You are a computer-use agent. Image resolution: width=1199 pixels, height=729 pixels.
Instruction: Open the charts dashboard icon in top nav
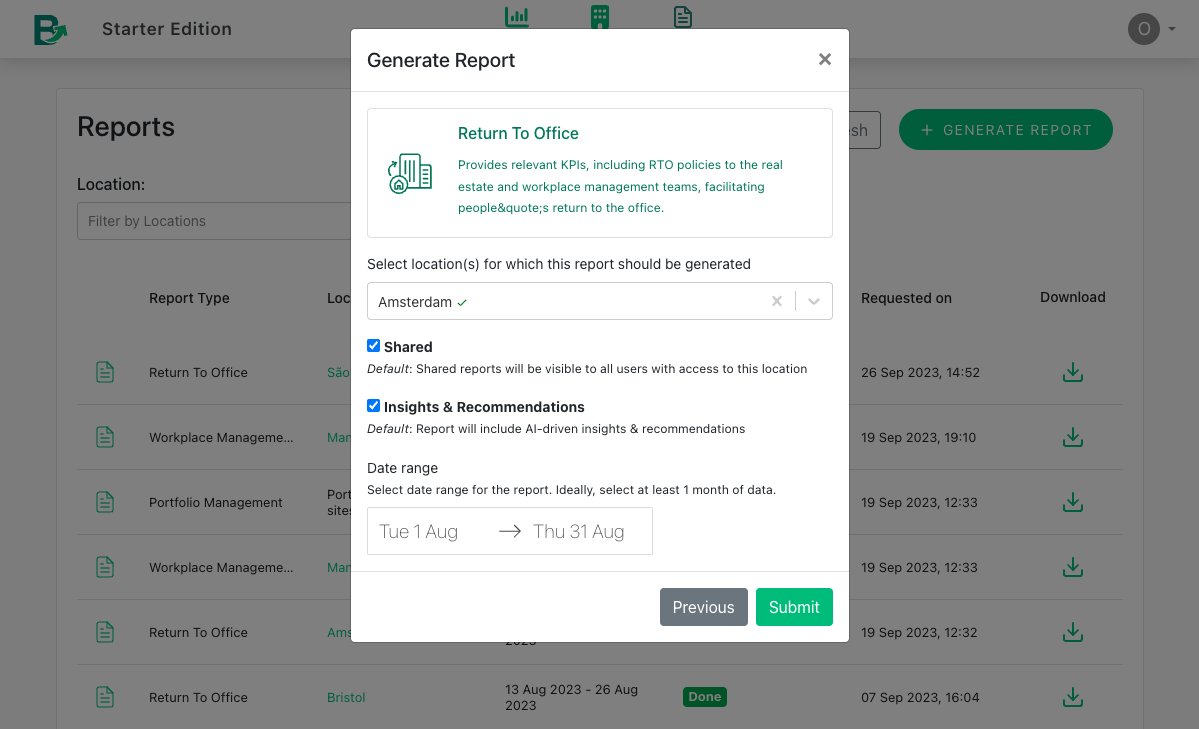click(516, 16)
